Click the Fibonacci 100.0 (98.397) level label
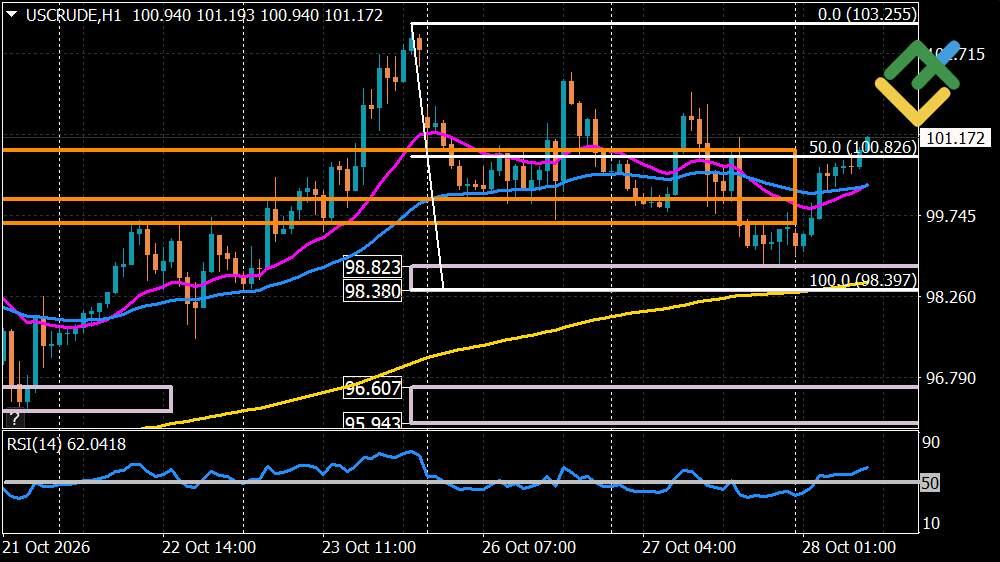 863,280
